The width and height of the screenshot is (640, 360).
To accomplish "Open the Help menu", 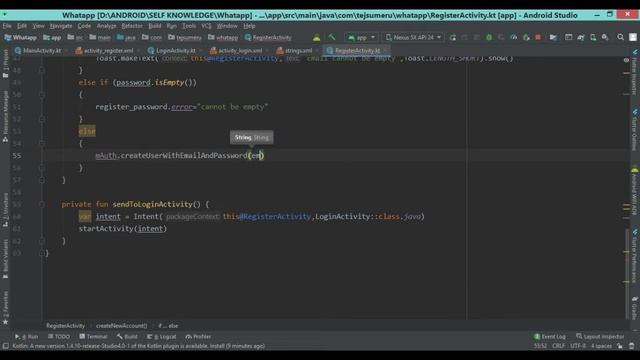I will [x=249, y=26].
